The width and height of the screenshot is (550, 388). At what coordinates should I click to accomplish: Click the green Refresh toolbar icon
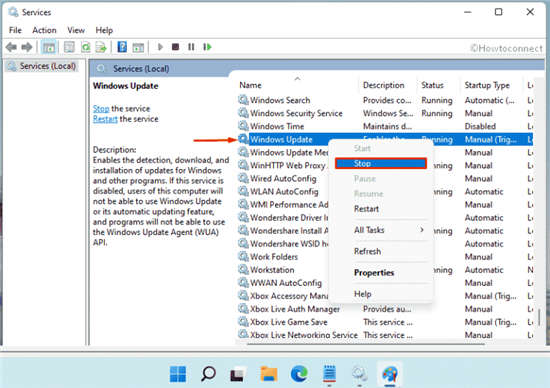(85, 47)
